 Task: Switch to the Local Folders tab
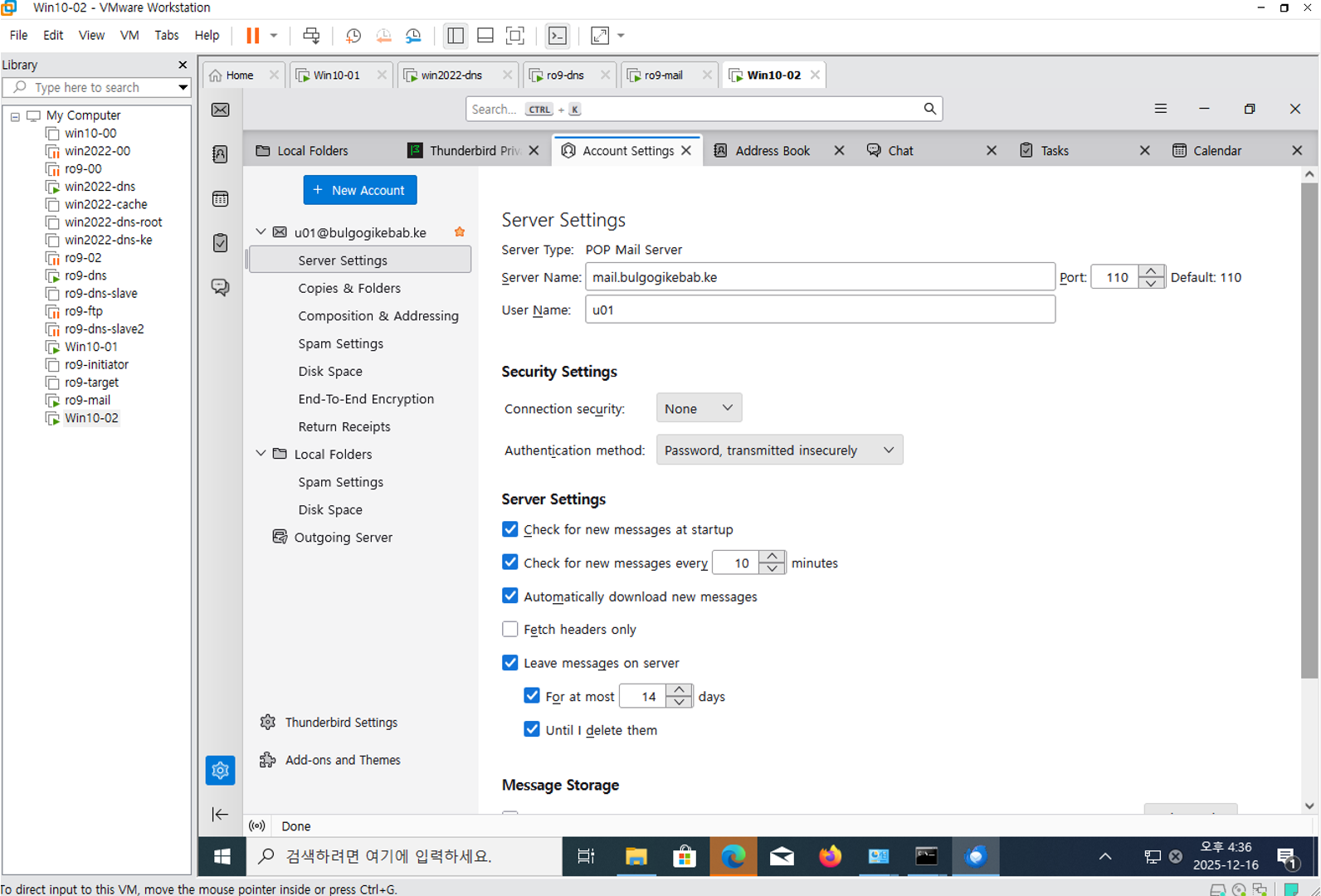(x=312, y=150)
